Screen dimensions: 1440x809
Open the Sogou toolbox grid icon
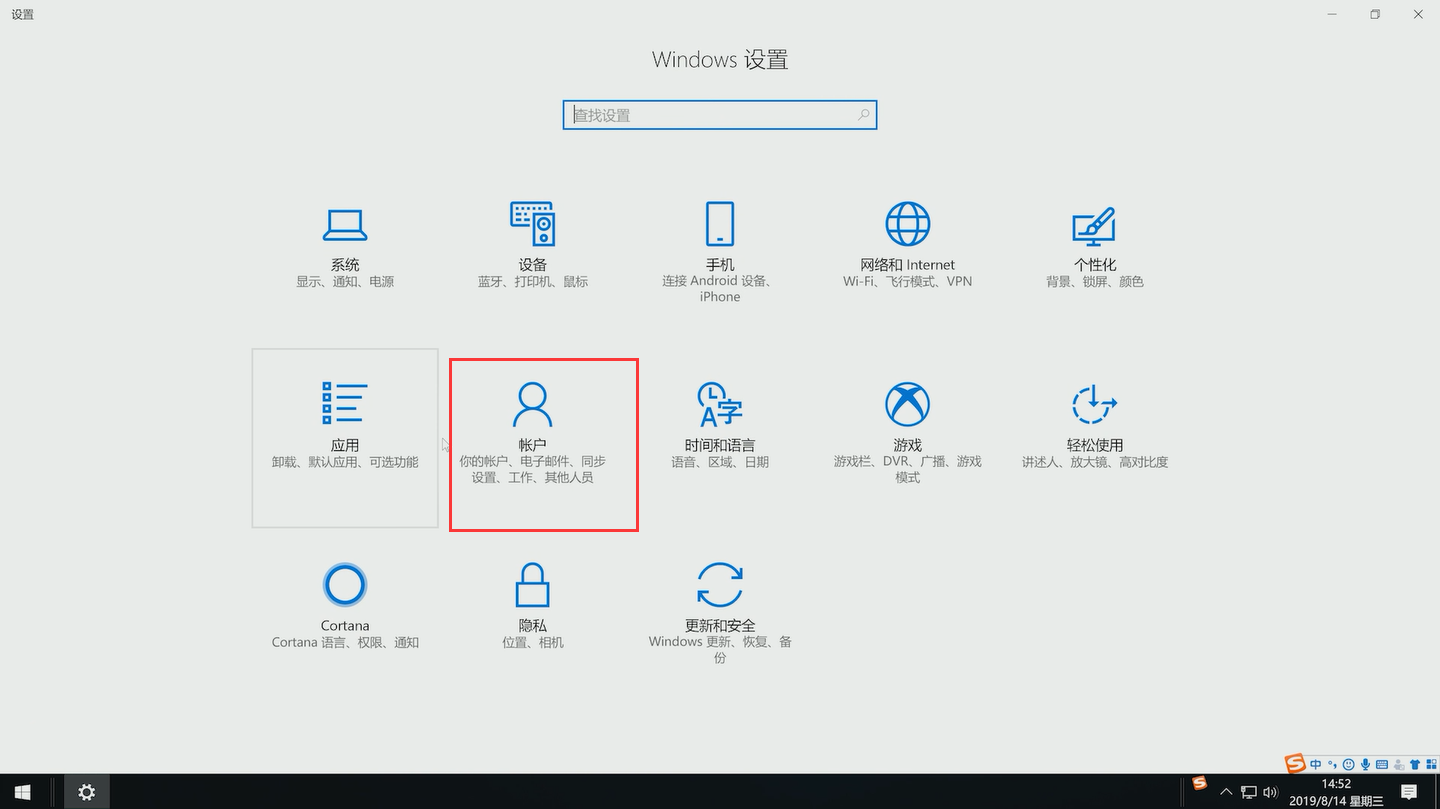[x=1431, y=764]
